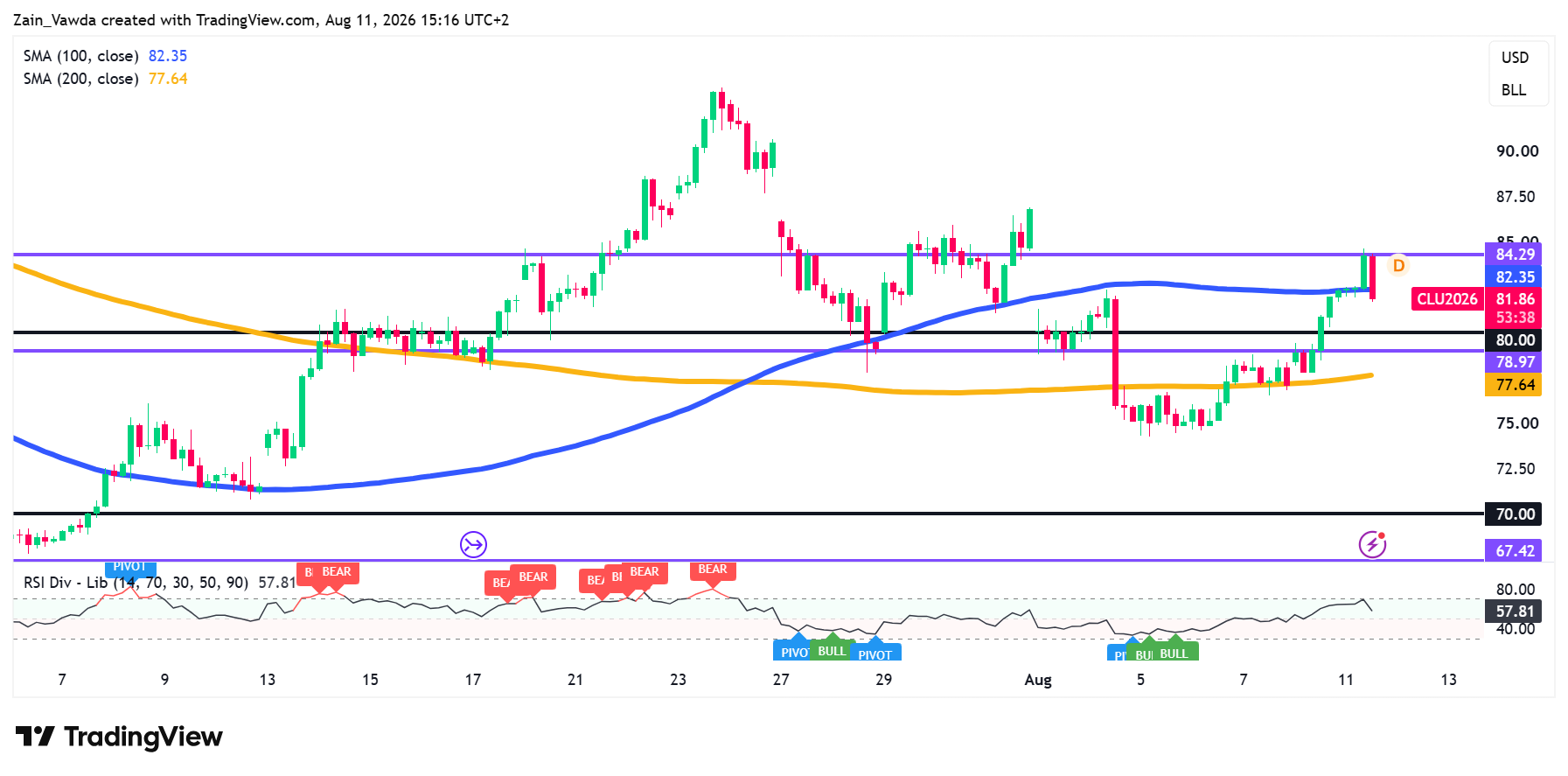Click the 90.00 price axis label
Screen dimensions: 1568x776
coord(1517,151)
